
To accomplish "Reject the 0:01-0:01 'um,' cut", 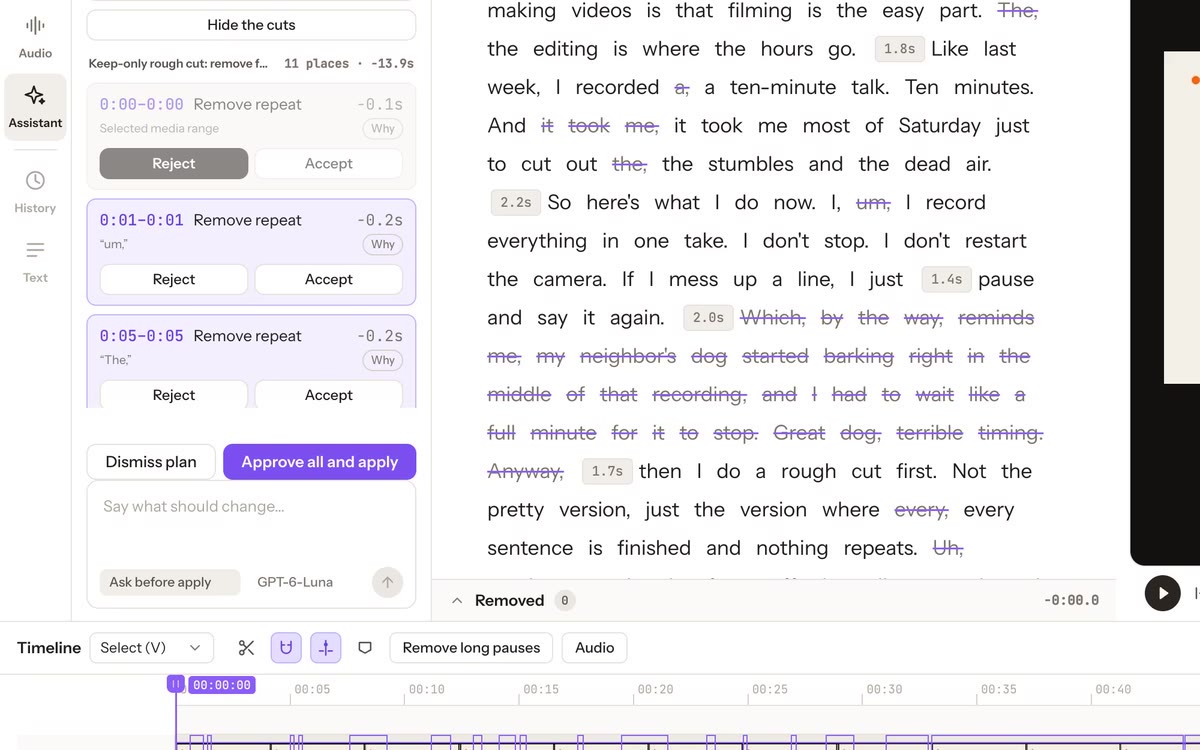I will point(174,280).
